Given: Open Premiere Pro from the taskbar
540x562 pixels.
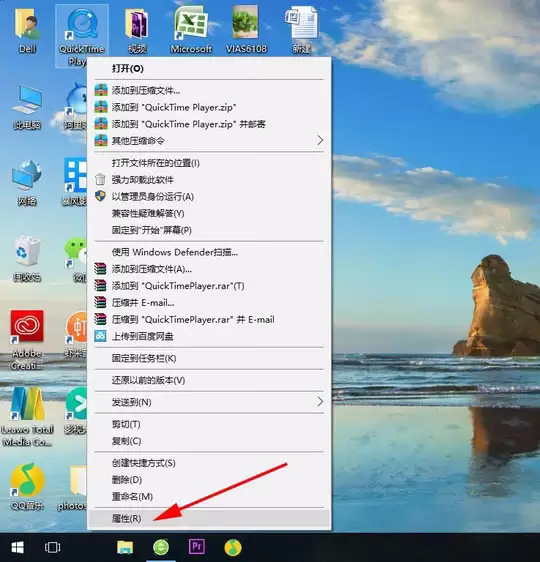Looking at the screenshot, I should click(x=197, y=547).
